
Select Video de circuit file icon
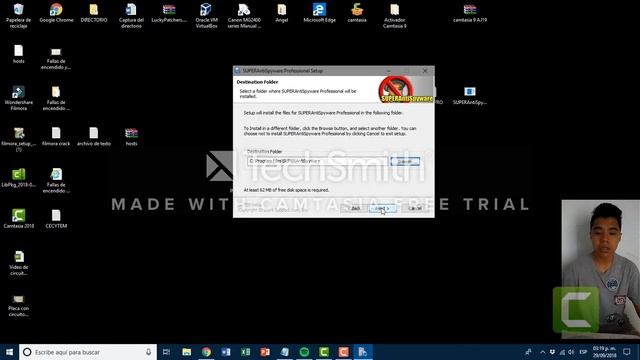click(x=18, y=263)
